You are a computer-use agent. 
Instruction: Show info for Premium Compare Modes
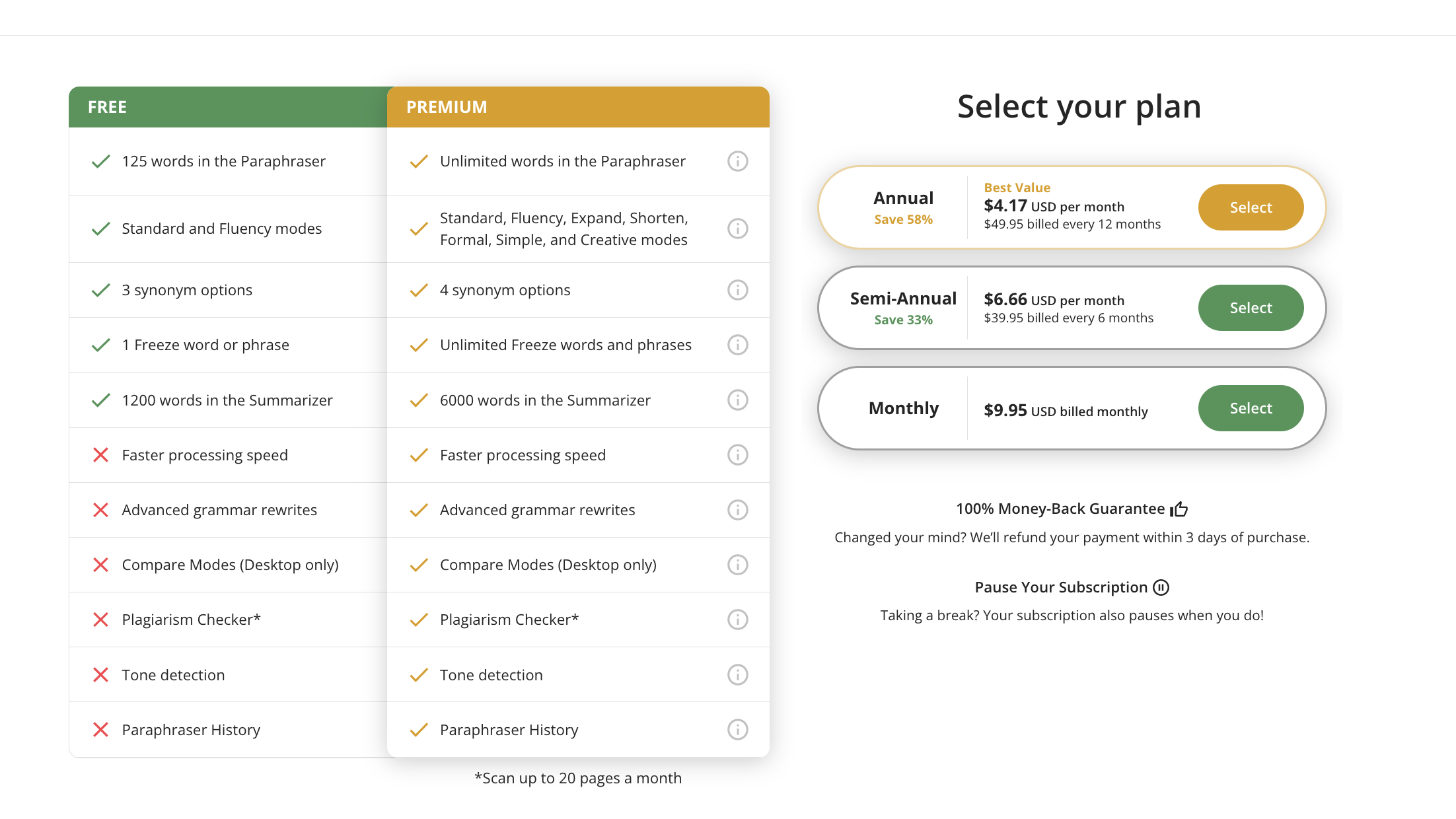point(737,565)
